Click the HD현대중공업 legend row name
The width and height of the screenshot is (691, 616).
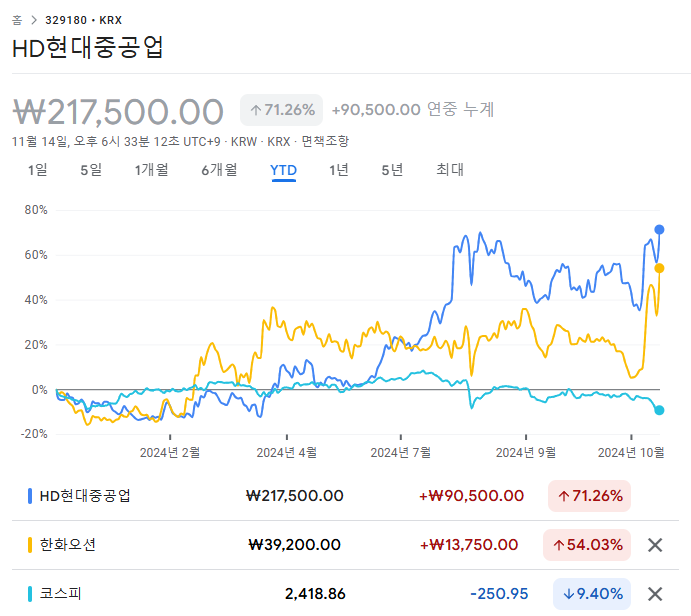(x=85, y=496)
